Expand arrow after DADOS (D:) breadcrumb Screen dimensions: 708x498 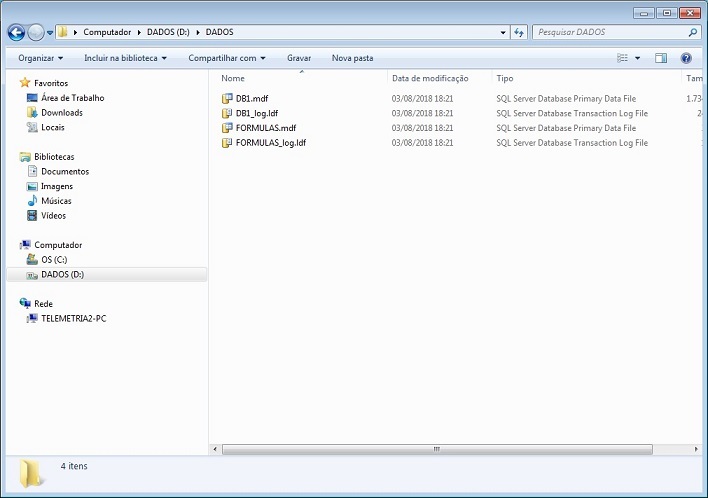197,33
